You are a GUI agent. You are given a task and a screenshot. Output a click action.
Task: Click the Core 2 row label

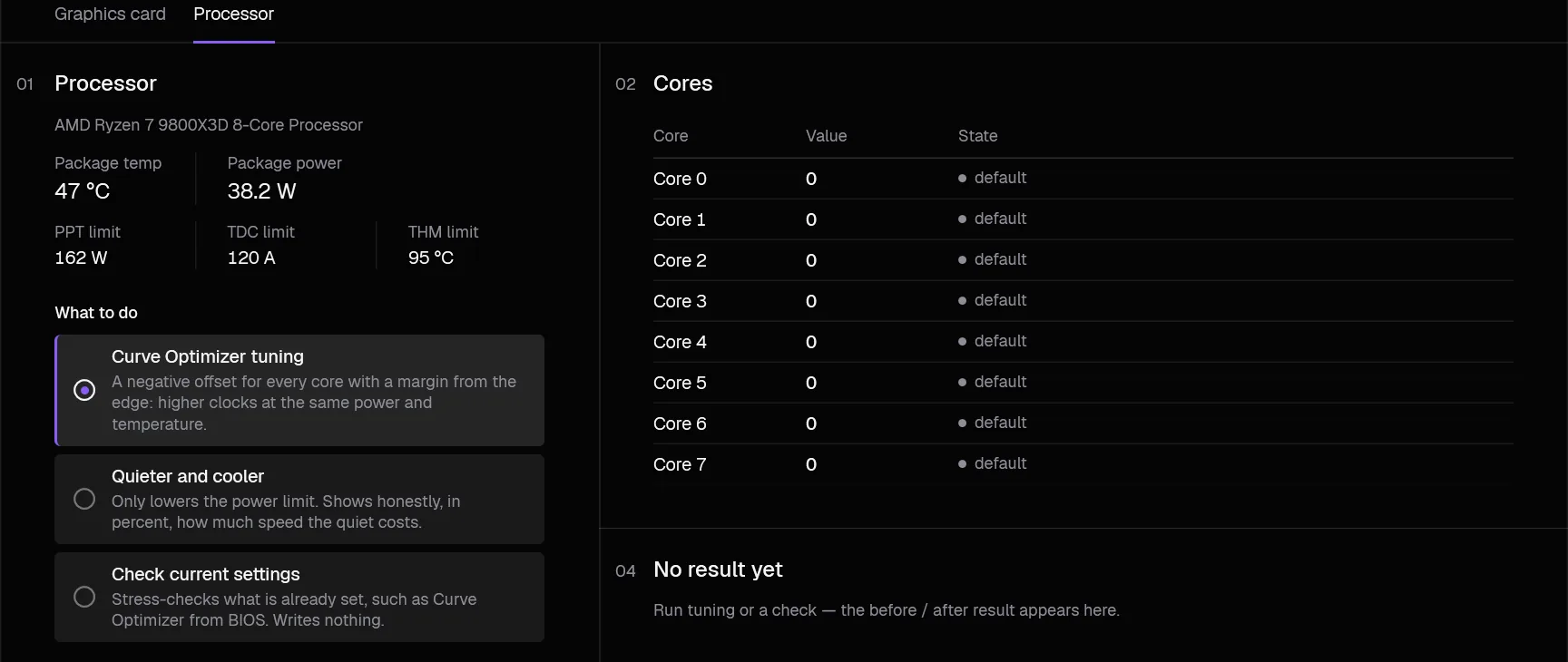click(680, 260)
